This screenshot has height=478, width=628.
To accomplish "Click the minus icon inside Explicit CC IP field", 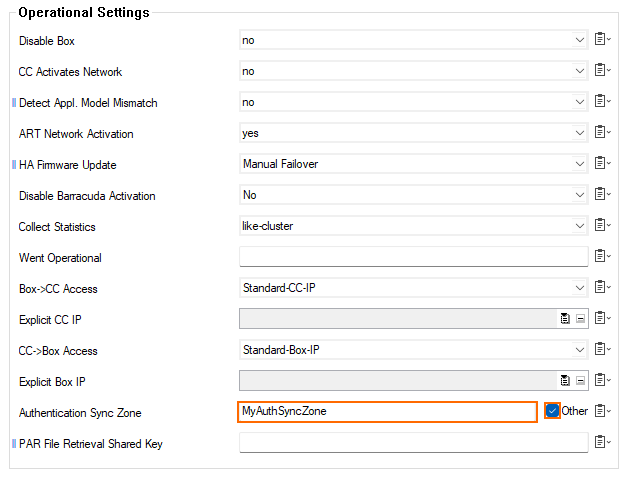I will [580, 319].
